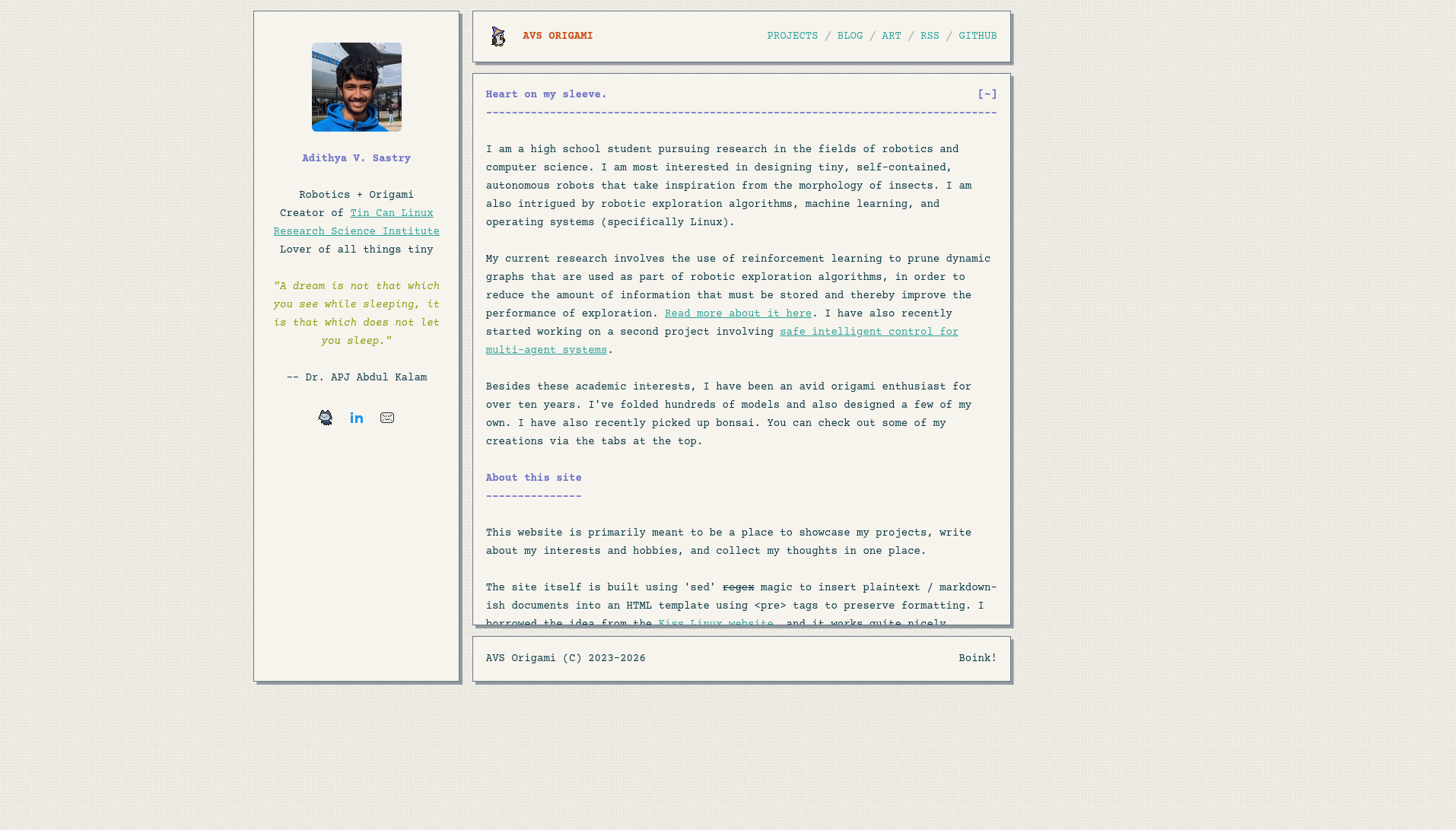Viewport: 1456px width, 830px height.
Task: Click the AVS ORIGAMI site title
Action: pos(558,37)
